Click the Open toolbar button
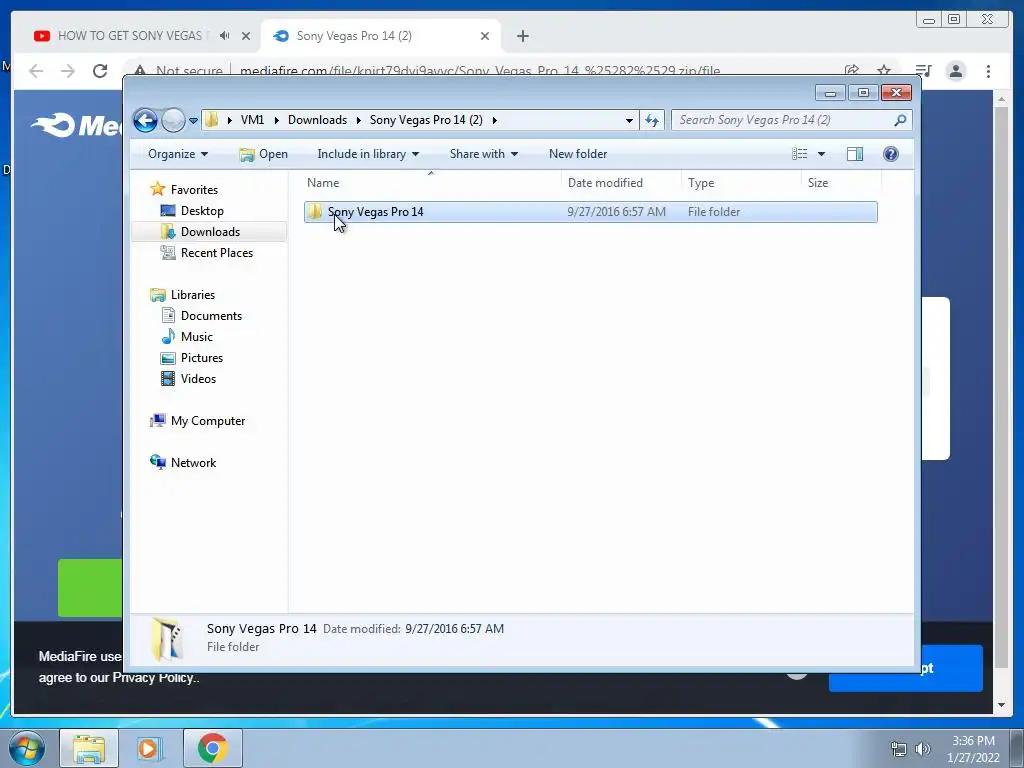 [x=263, y=154]
